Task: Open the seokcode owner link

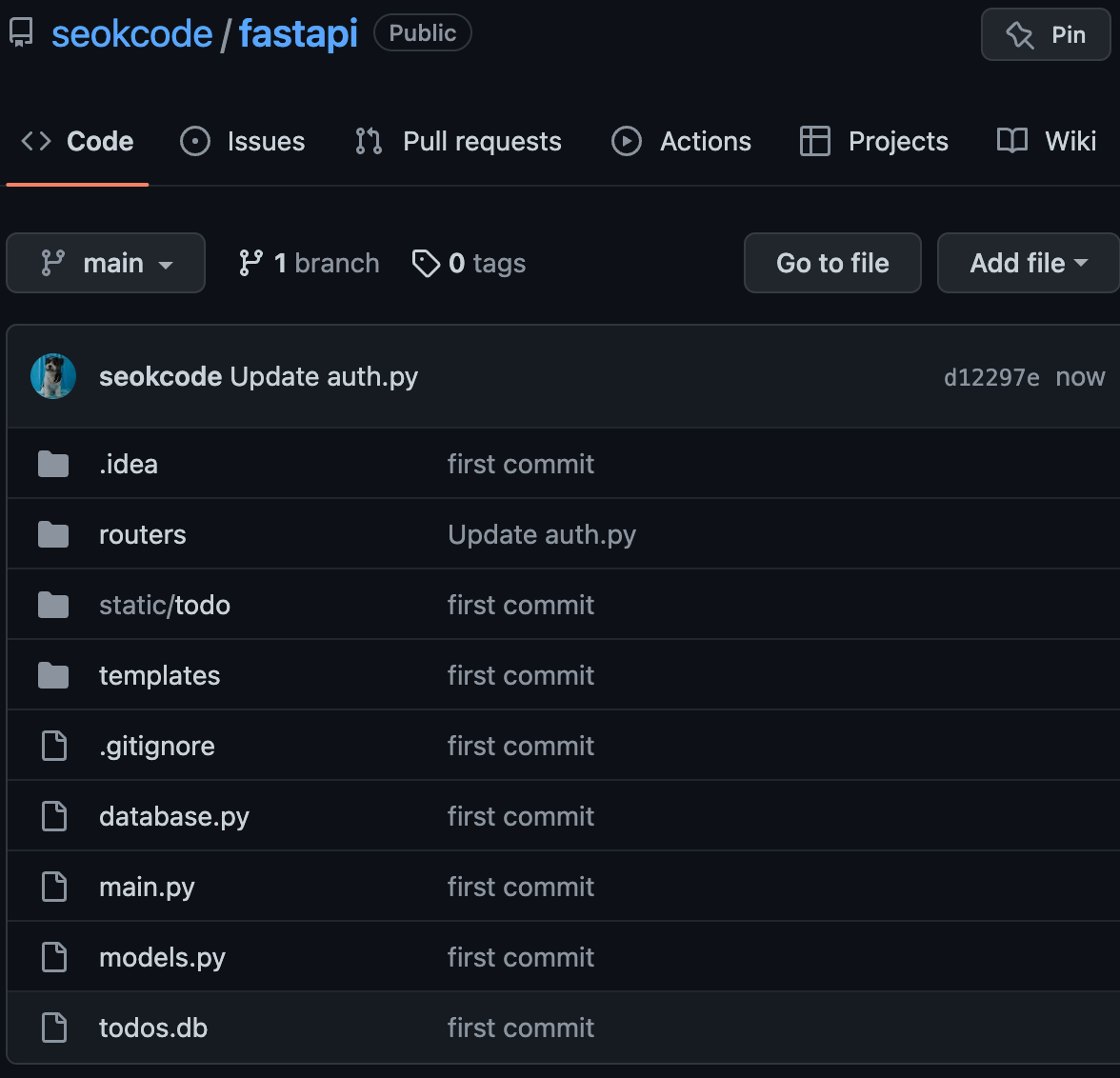Action: [x=132, y=33]
